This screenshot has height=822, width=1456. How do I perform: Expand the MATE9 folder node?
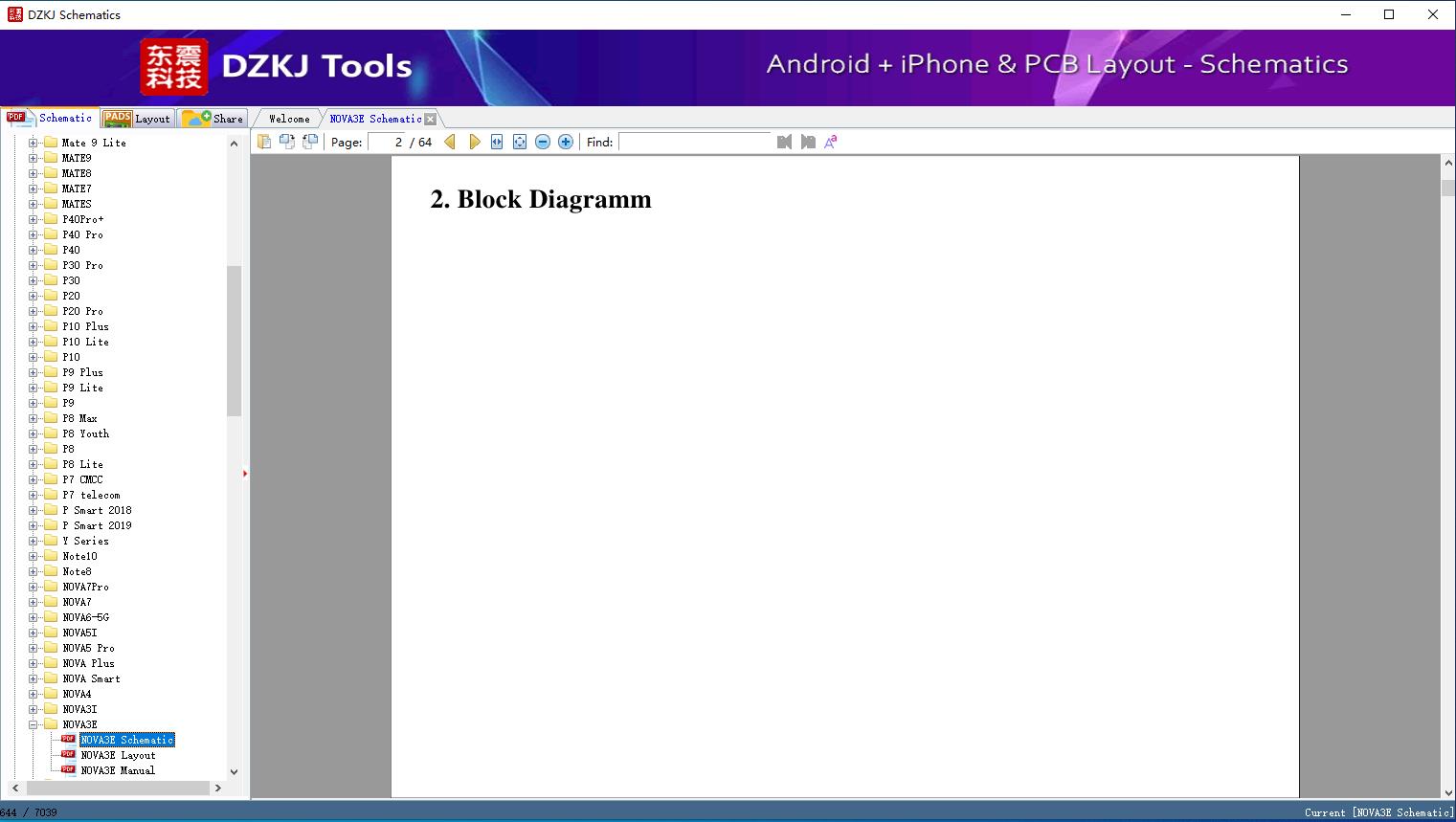[x=34, y=158]
